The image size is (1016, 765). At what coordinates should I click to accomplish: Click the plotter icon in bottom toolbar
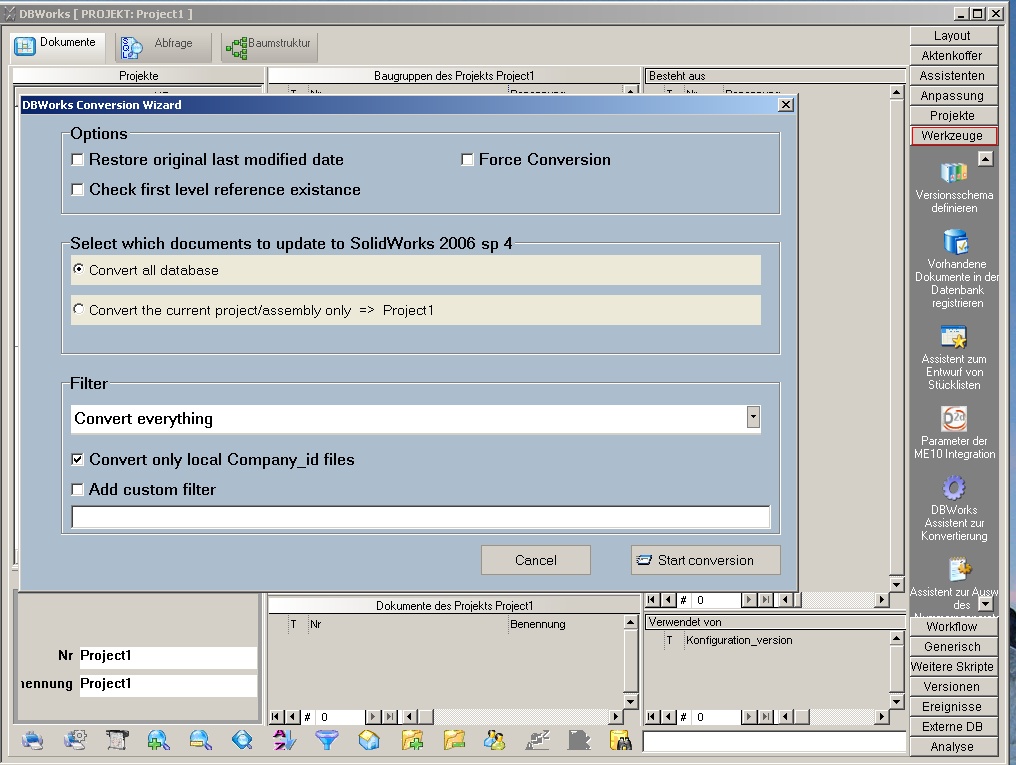coord(117,740)
